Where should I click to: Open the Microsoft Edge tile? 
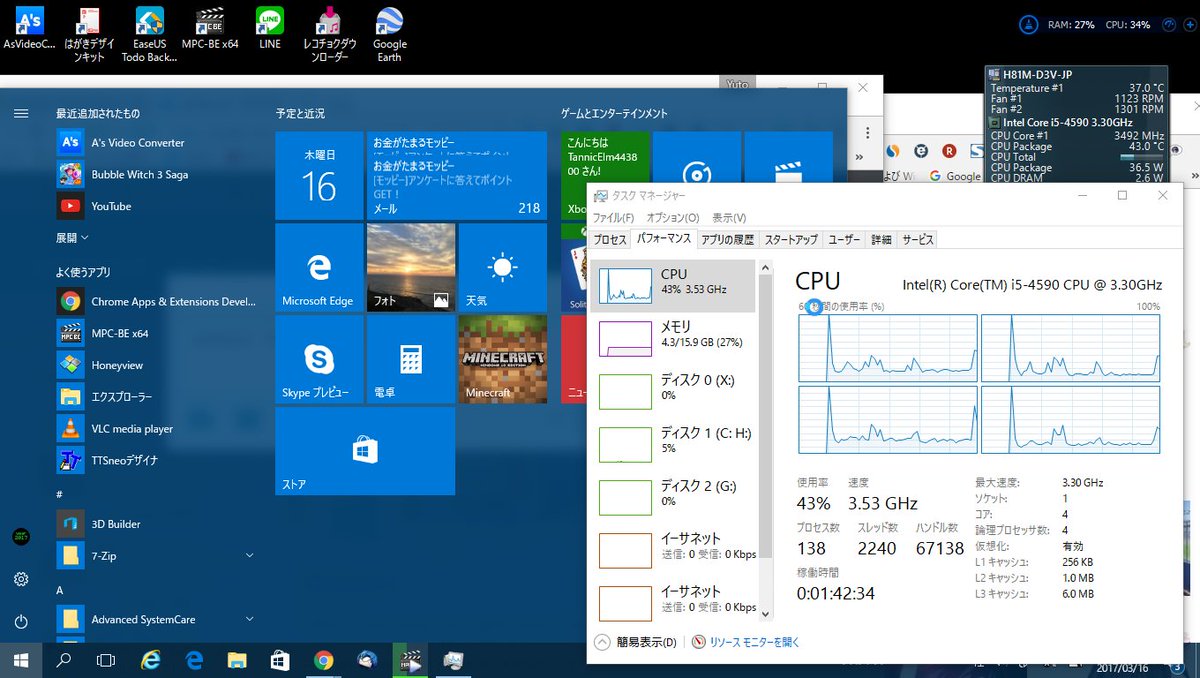[319, 267]
